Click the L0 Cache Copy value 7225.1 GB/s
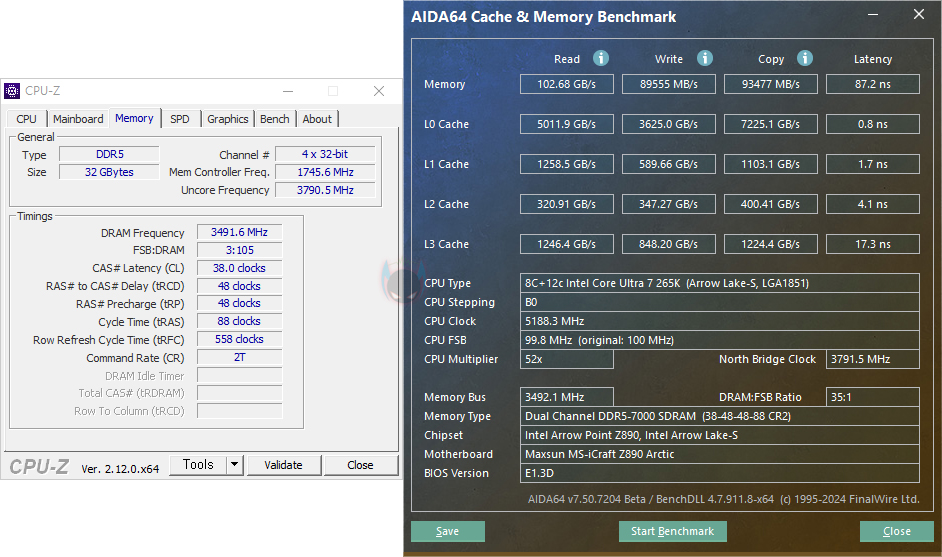The image size is (942, 557). pos(771,124)
